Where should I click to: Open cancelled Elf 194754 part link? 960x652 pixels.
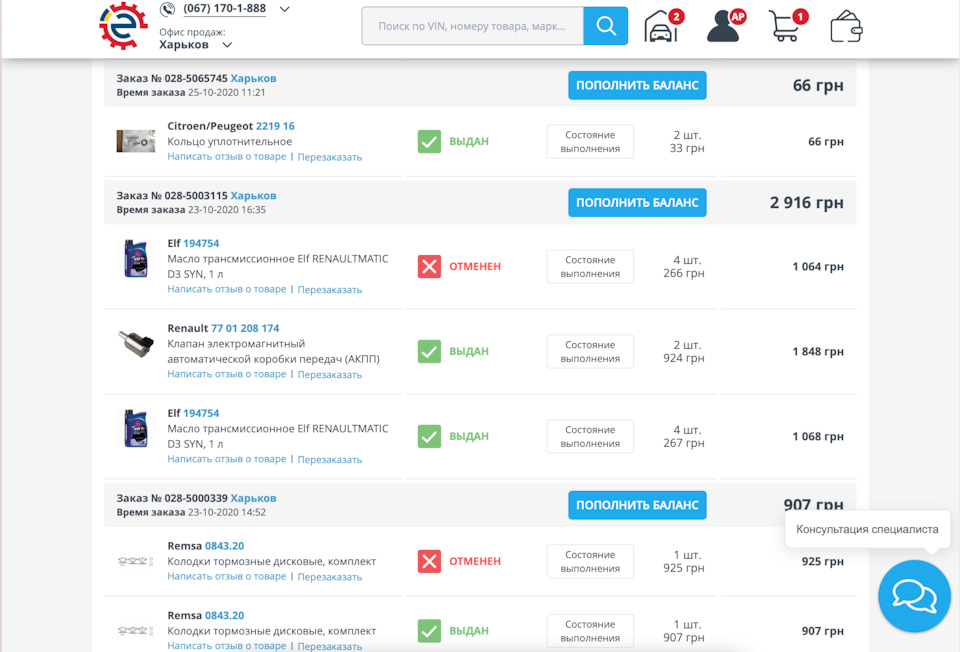(201, 244)
